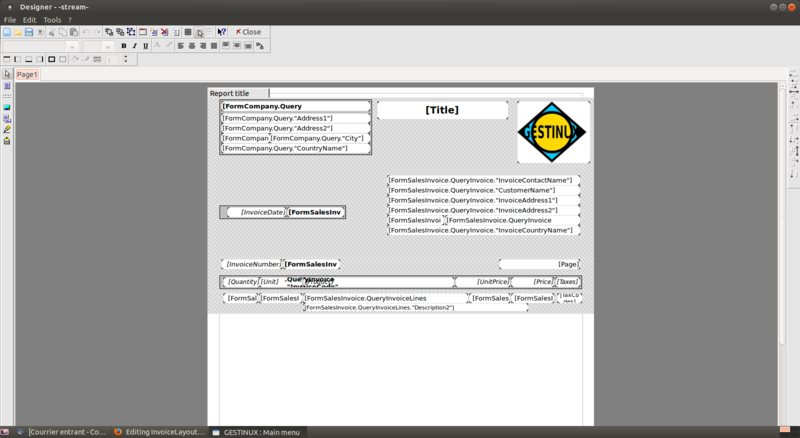
Task: Switch to the Page1 tab
Action: [x=27, y=75]
